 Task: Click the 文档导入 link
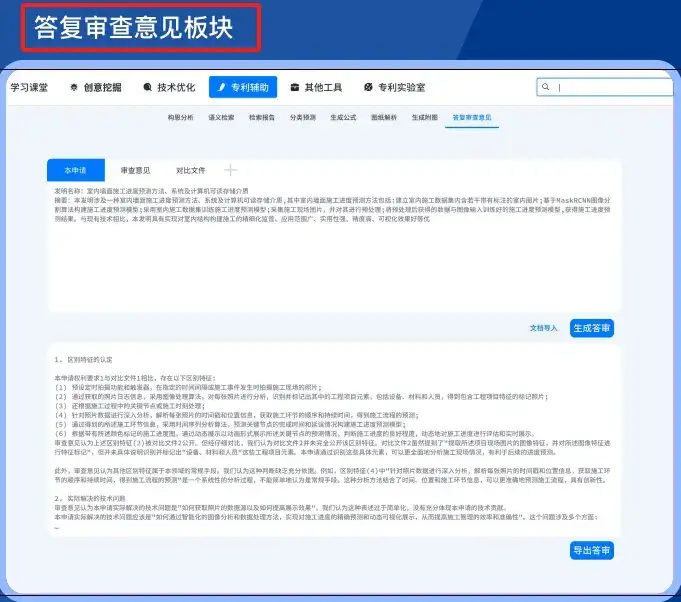543,328
